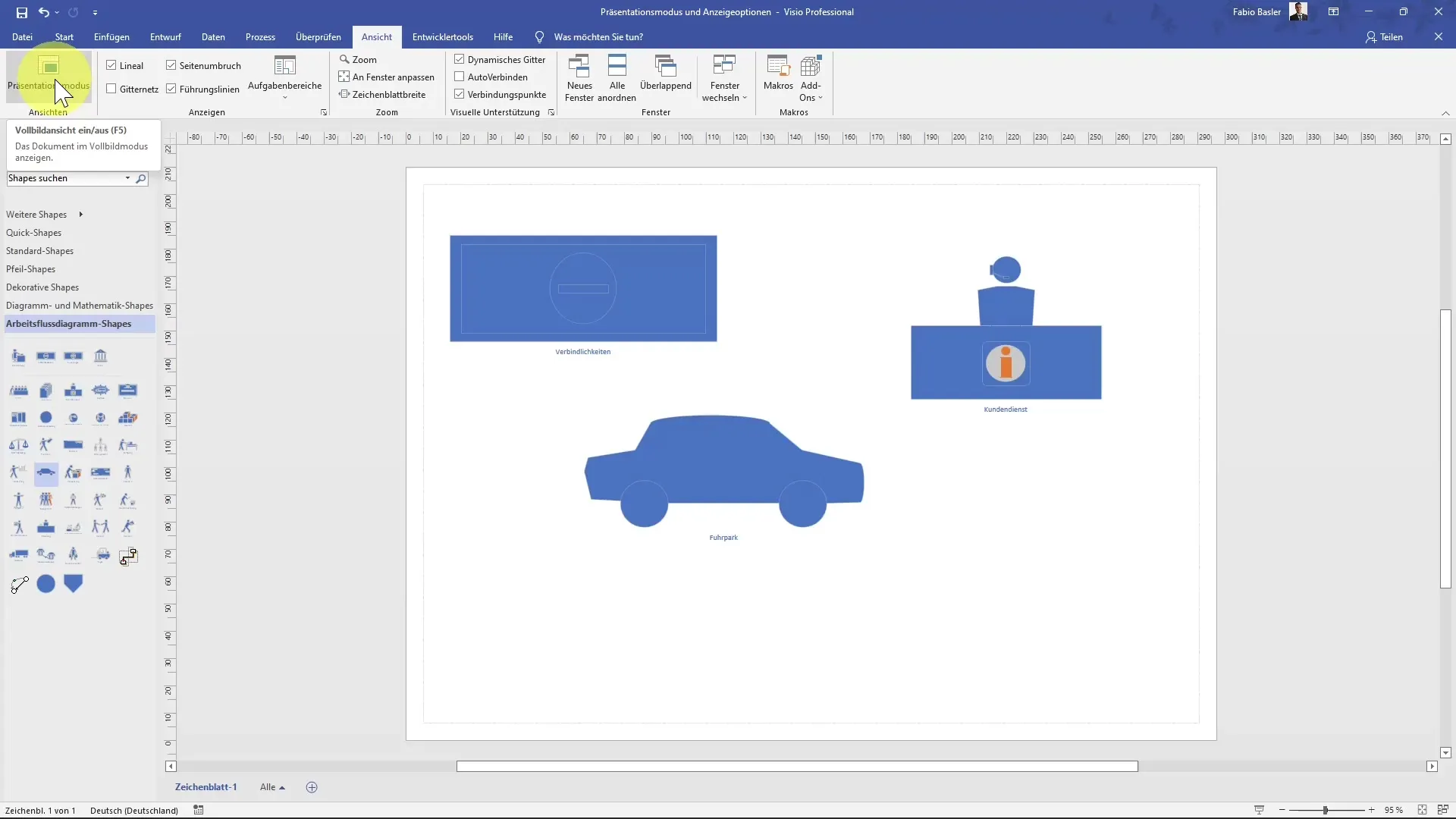Pick the truck shape in the stencil
This screenshot has width=1456, height=819.
point(18,555)
